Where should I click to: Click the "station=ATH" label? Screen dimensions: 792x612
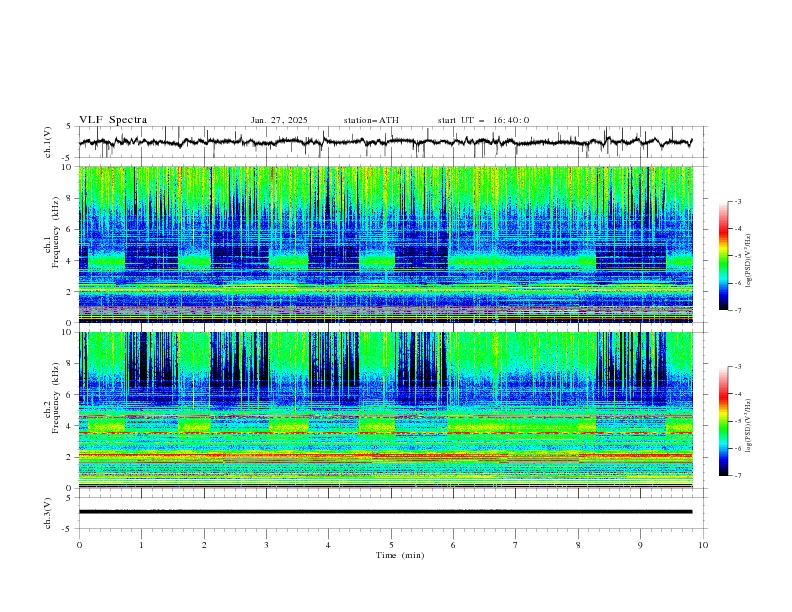[371, 120]
